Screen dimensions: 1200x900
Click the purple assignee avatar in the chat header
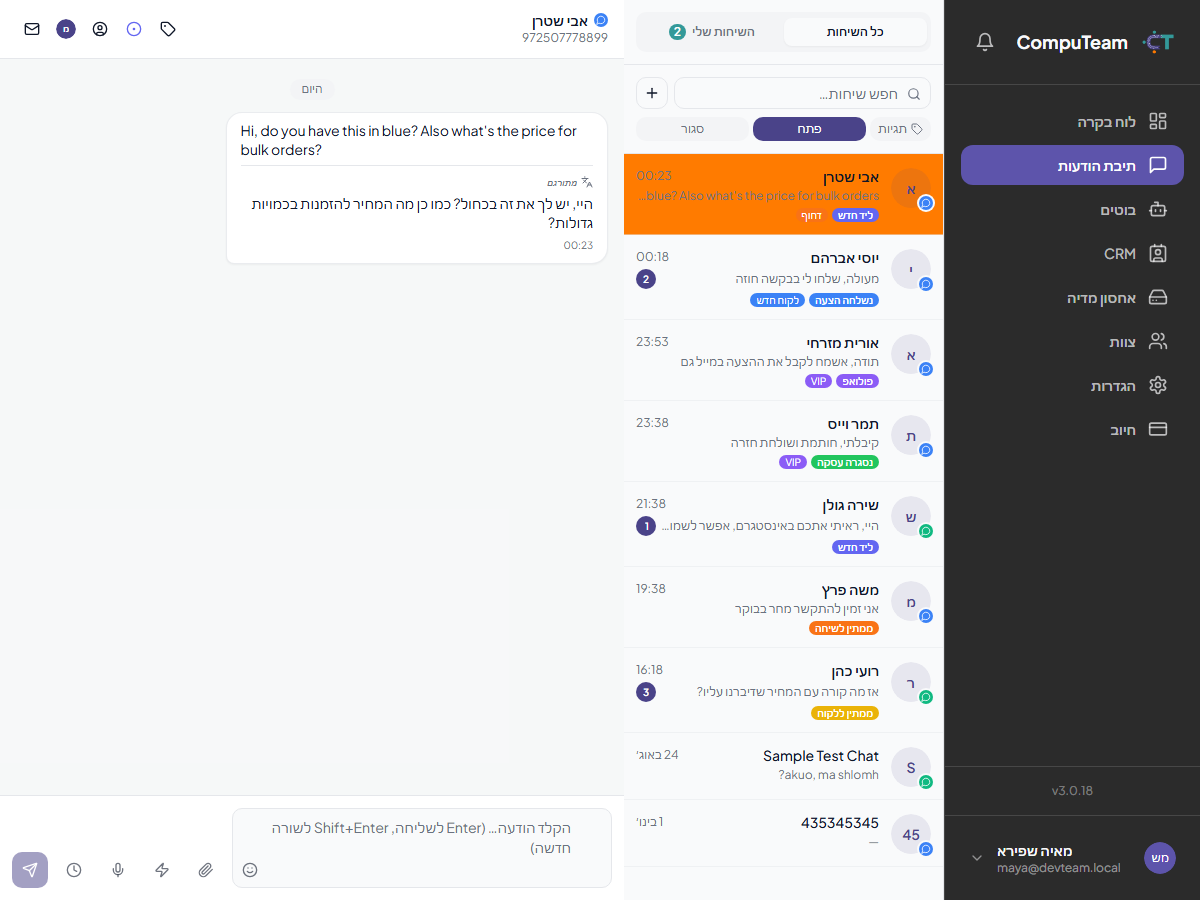click(x=66, y=29)
